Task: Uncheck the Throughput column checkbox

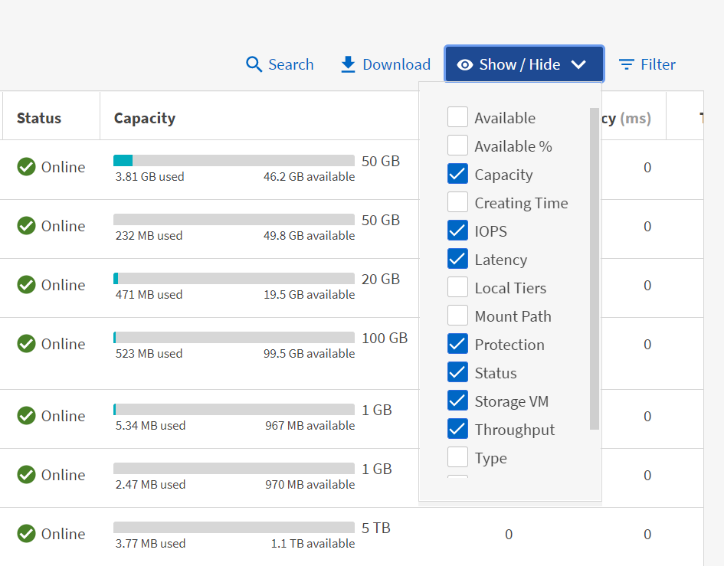Action: 458,429
